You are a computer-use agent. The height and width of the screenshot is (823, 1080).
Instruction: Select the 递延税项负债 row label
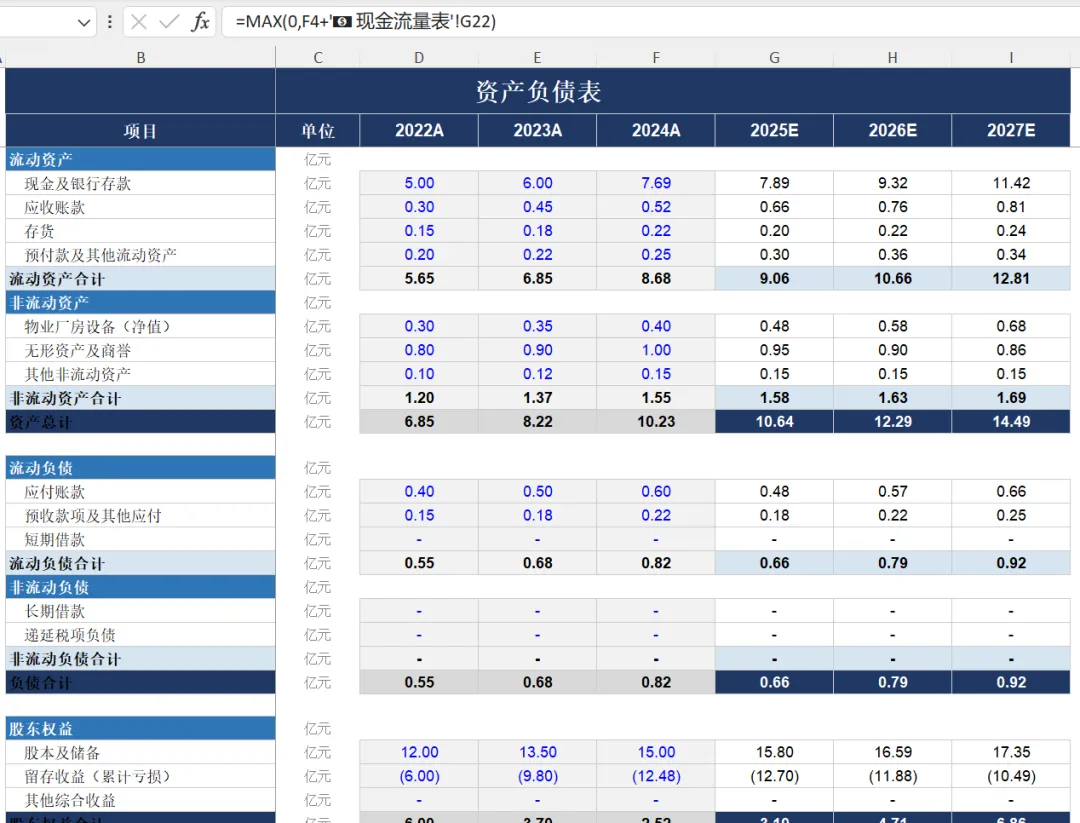141,635
